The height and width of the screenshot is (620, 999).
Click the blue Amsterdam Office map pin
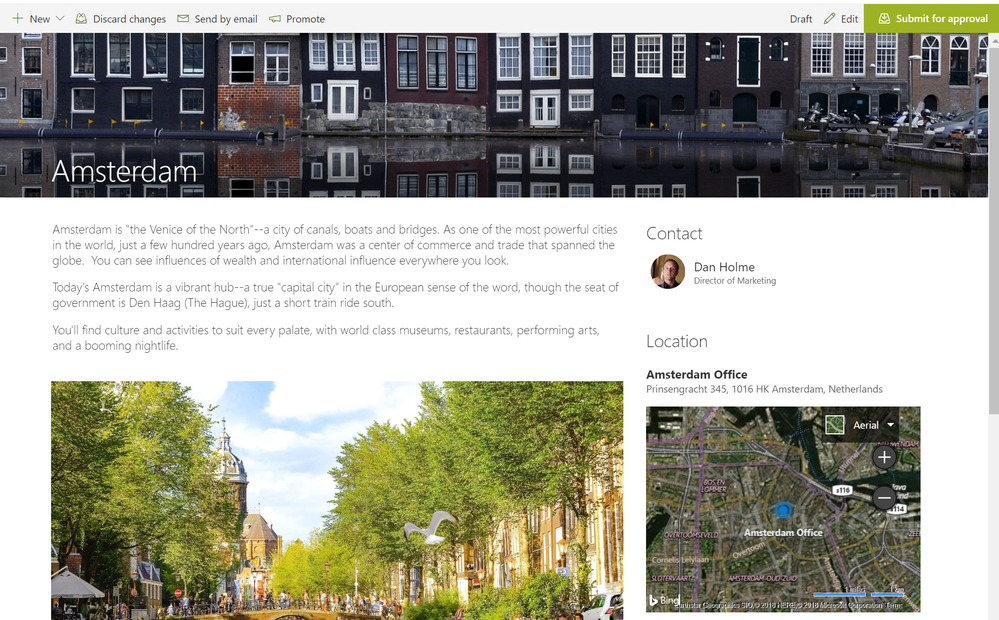click(783, 510)
